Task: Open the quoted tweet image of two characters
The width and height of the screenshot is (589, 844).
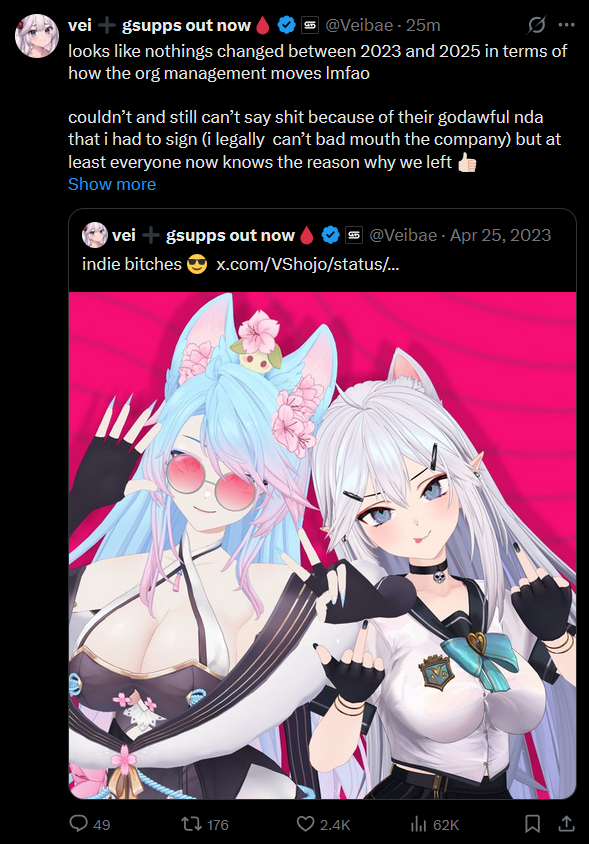Action: click(x=322, y=545)
